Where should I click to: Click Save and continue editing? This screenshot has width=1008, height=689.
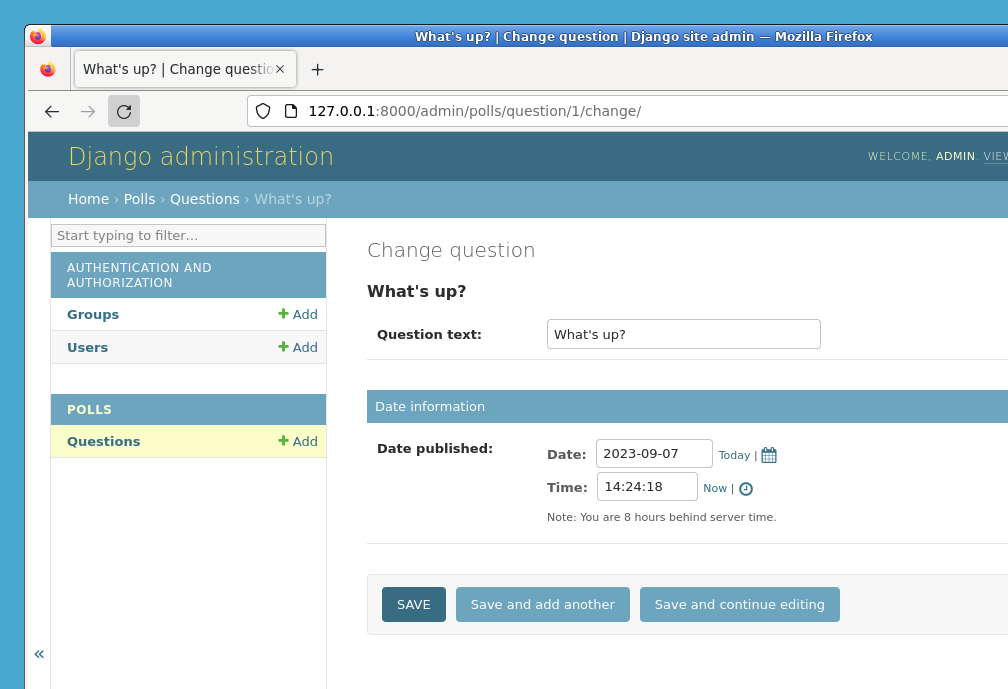740,604
